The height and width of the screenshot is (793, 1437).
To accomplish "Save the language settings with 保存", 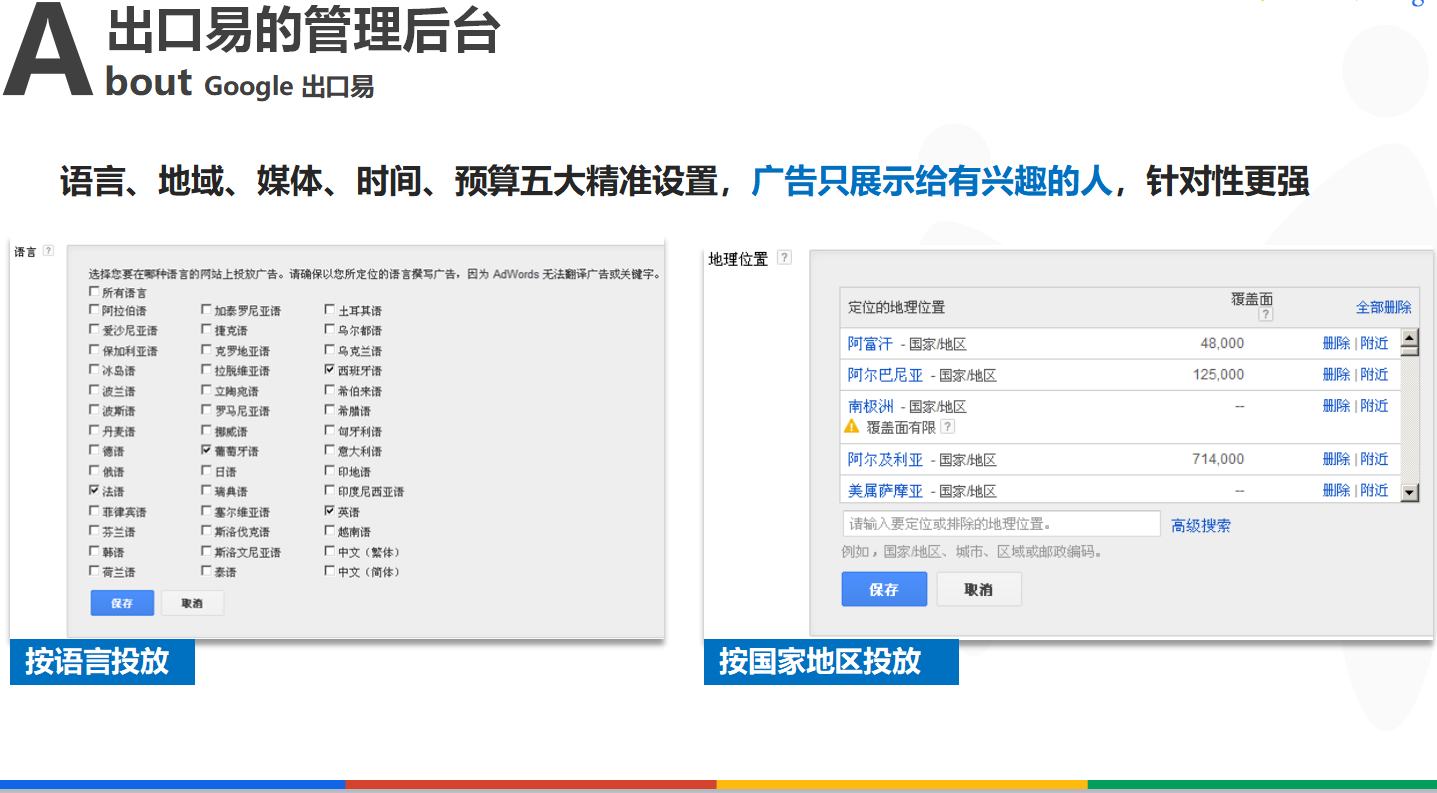I will click(122, 603).
